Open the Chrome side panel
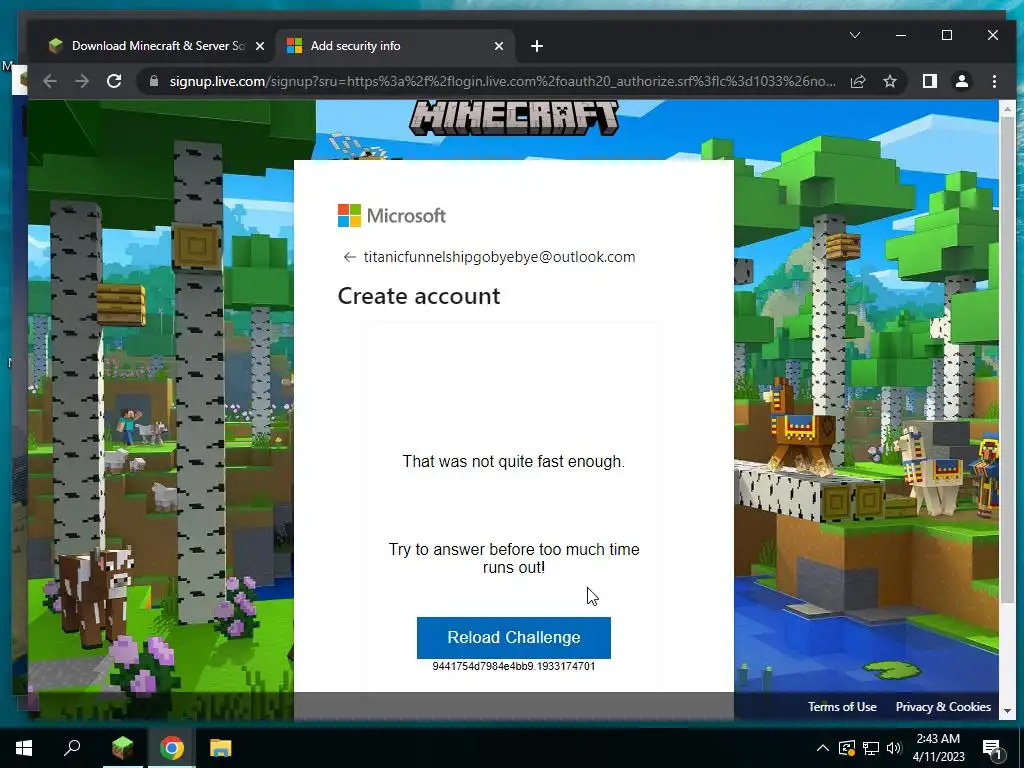This screenshot has width=1024, height=768. pyautogui.click(x=930, y=81)
